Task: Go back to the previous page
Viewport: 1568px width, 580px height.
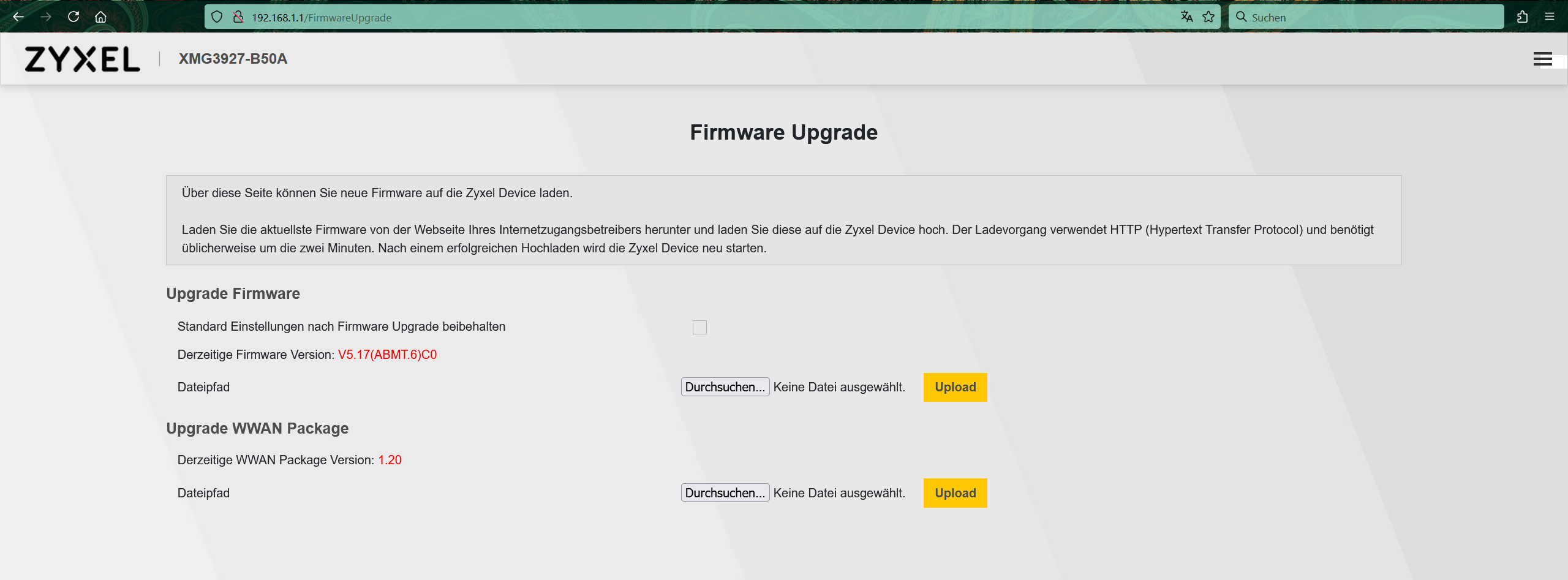Action: (18, 17)
